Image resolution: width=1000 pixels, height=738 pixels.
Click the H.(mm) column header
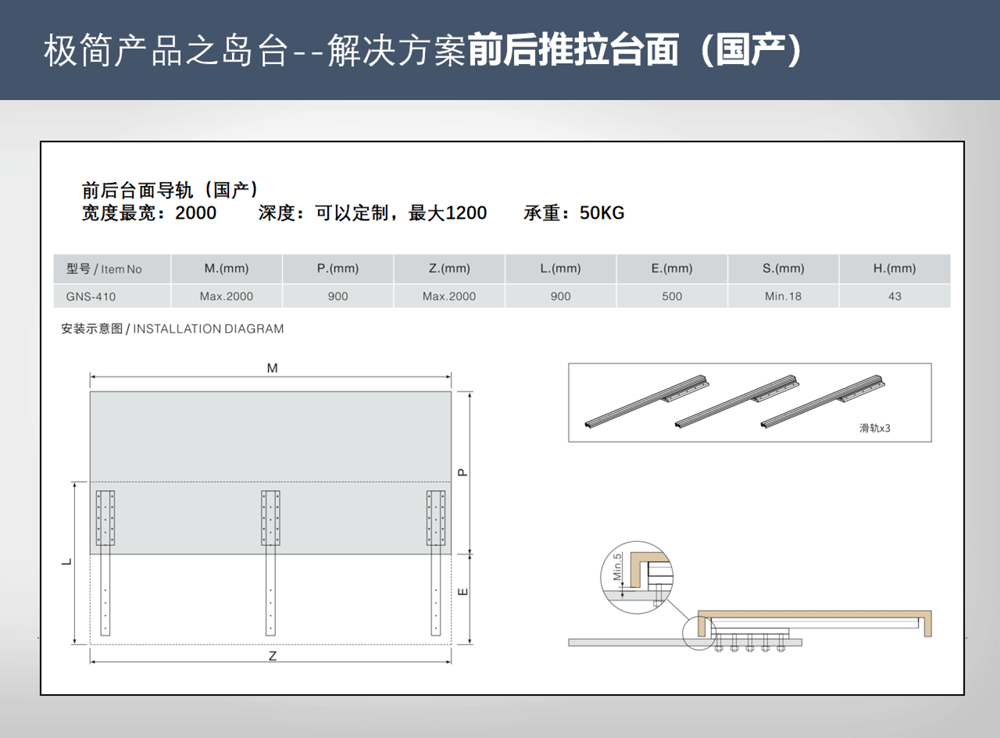894,269
